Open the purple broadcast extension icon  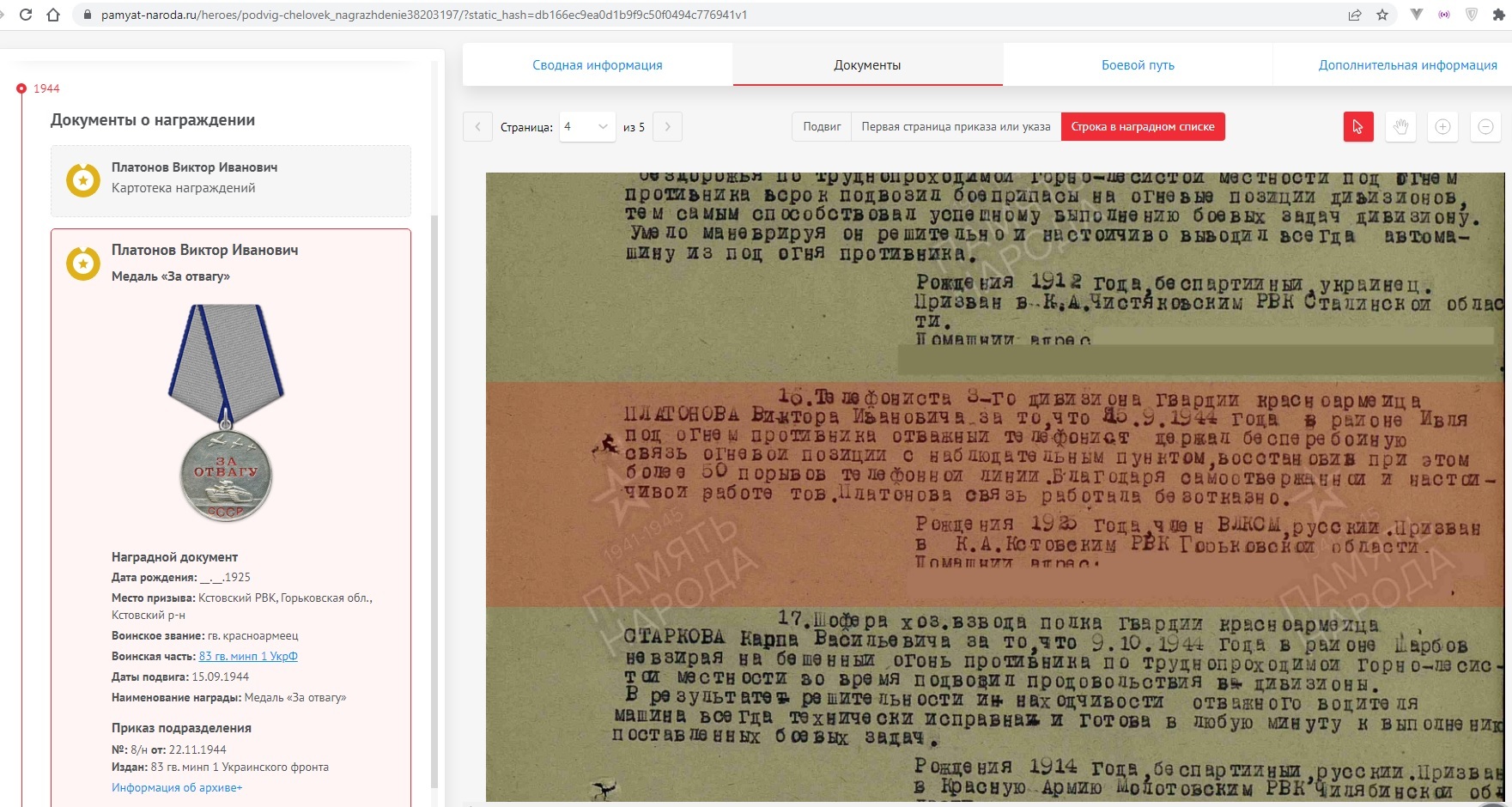pos(1444,15)
